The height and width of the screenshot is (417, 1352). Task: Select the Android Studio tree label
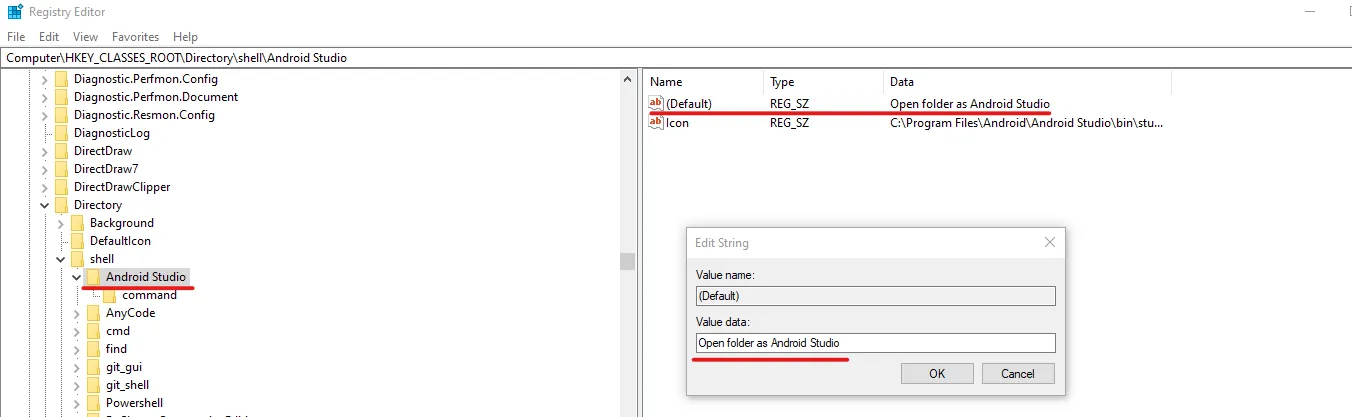(x=146, y=277)
